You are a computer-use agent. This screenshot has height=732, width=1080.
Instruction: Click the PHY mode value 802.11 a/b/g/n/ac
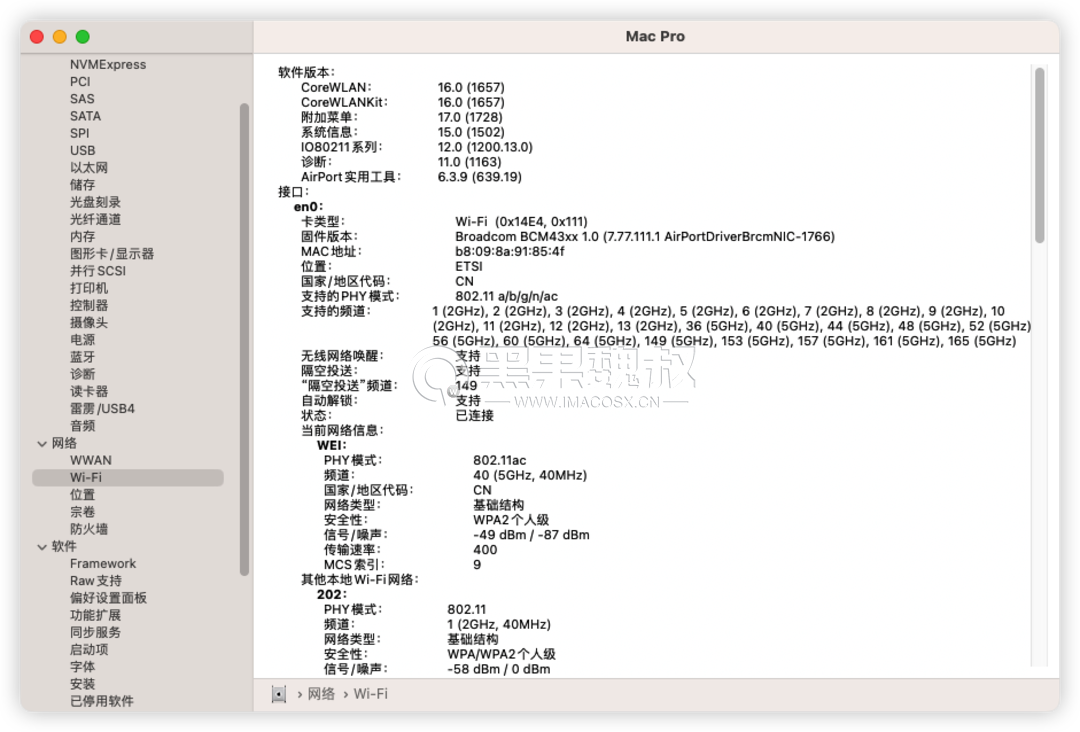click(x=506, y=297)
